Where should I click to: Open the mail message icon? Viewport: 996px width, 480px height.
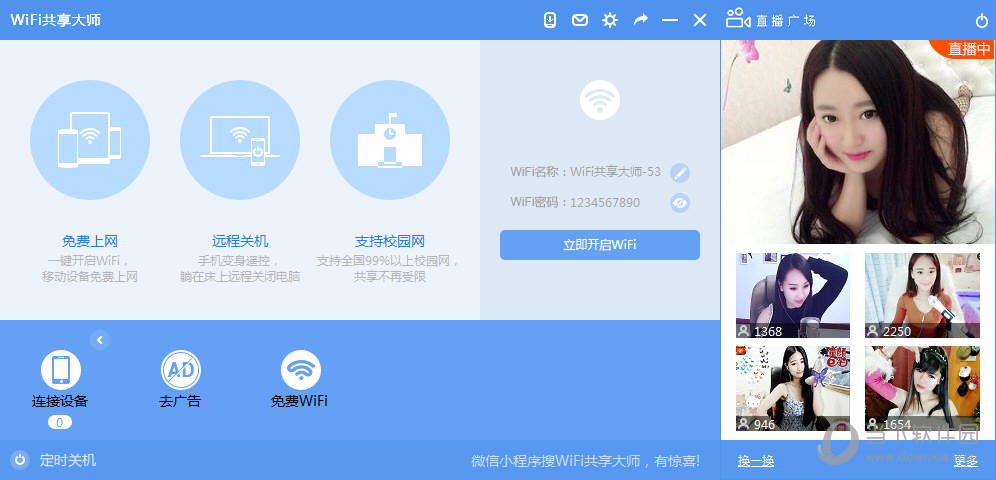(x=580, y=20)
